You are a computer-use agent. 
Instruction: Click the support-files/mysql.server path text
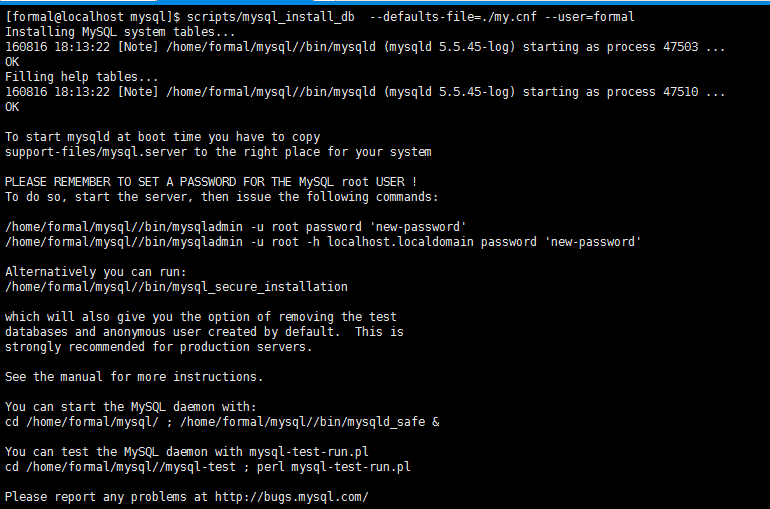click(96, 152)
